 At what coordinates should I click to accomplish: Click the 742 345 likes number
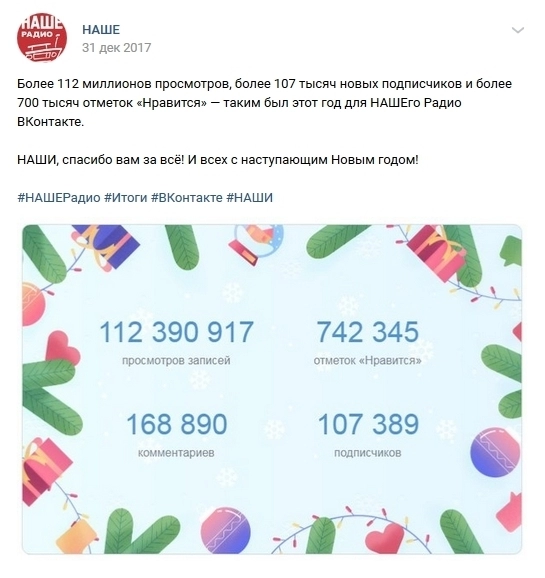(368, 332)
